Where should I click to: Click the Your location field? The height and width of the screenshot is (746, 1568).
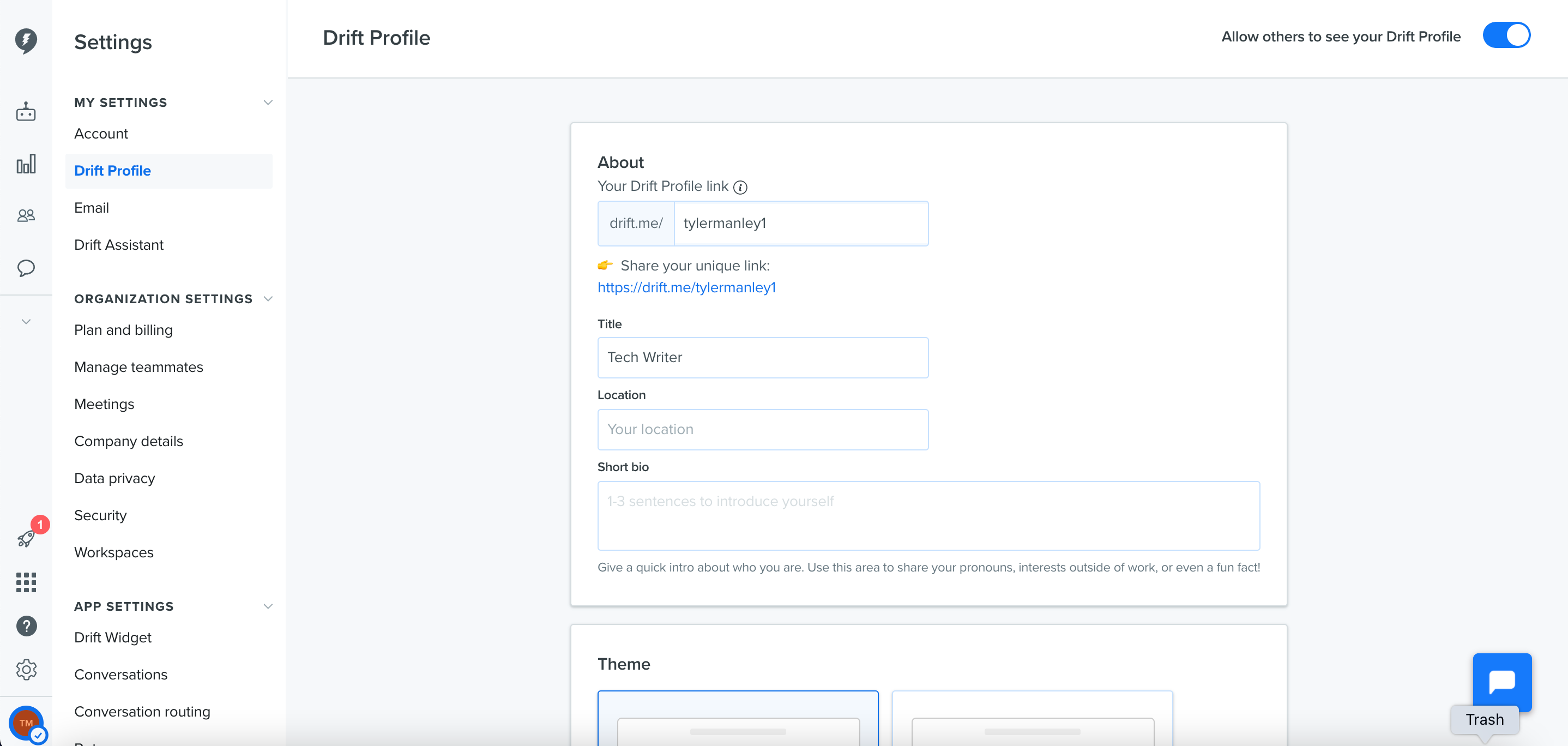click(763, 429)
